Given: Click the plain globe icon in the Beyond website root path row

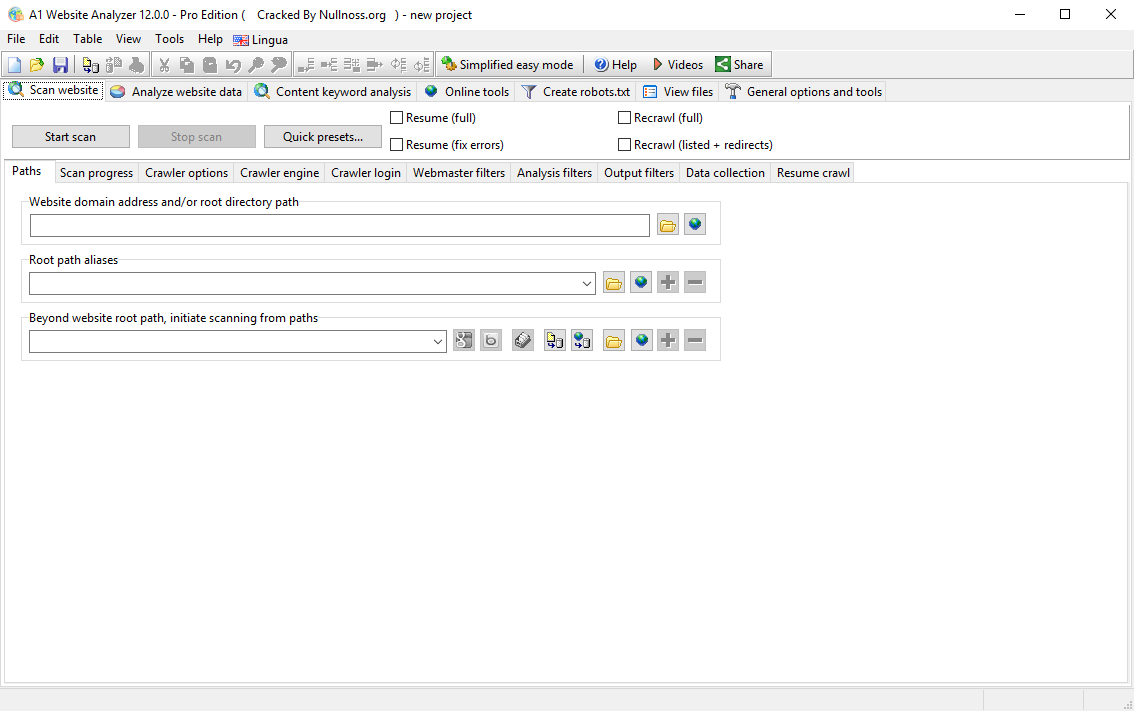Looking at the screenshot, I should pos(641,341).
